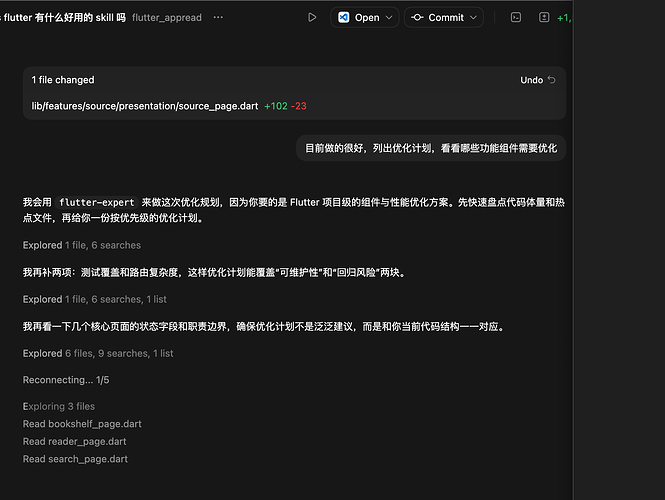
Task: Open project in VS Code via Open button
Action: point(359,17)
